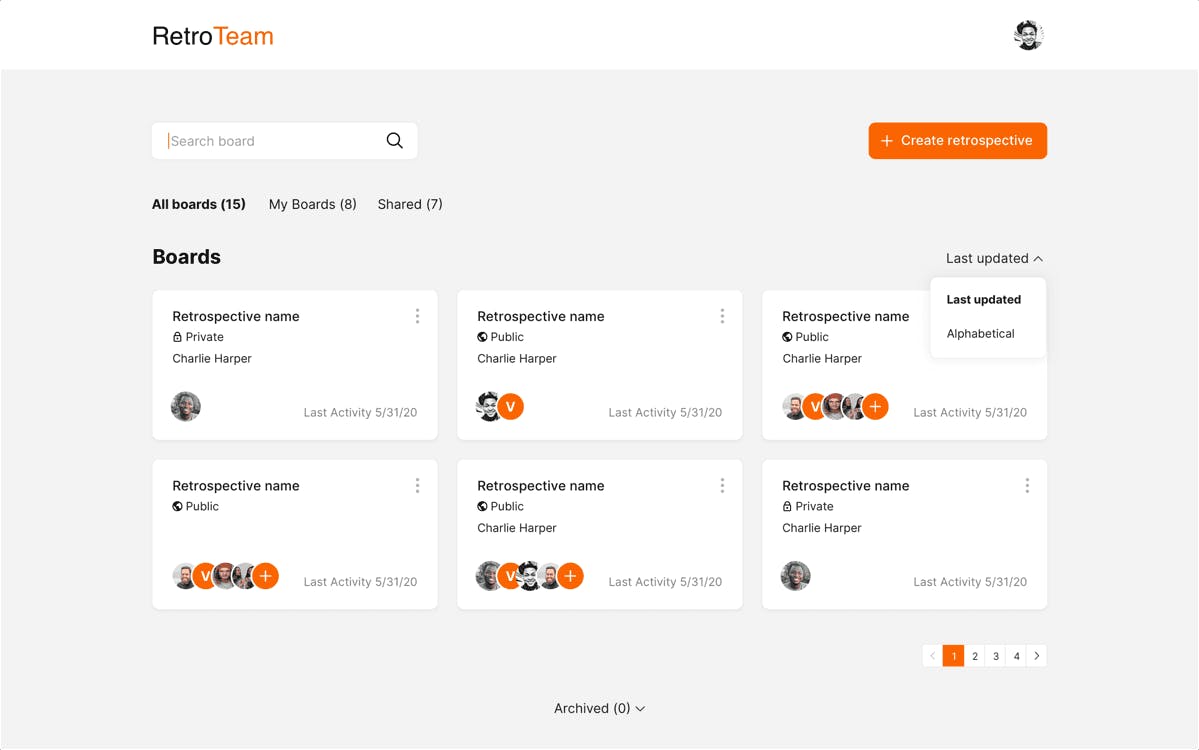
Task: Open three-dot menu on bottom-right Private board
Action: pos(1027,485)
